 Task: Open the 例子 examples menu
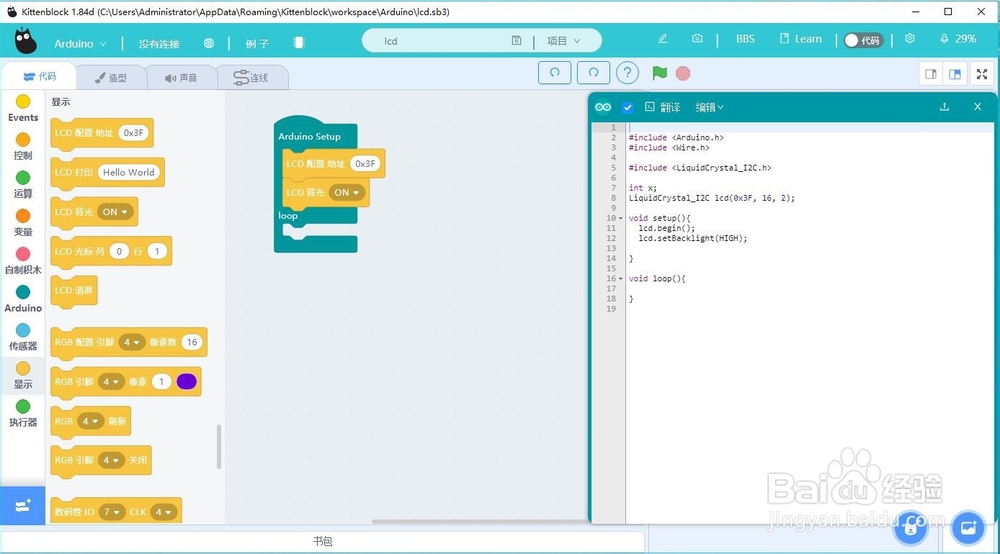[256, 43]
